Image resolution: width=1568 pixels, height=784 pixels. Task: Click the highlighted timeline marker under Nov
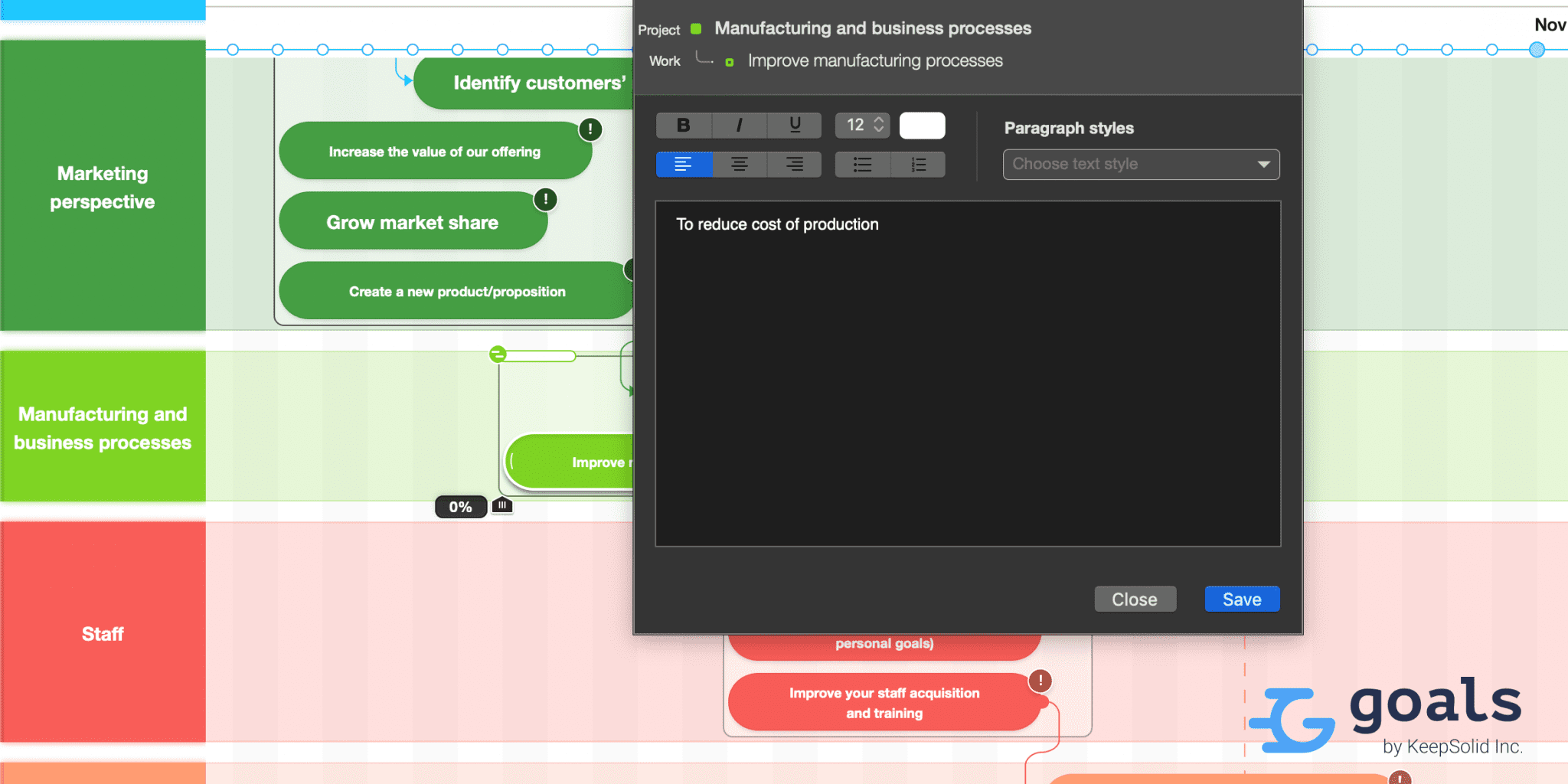click(x=1537, y=50)
